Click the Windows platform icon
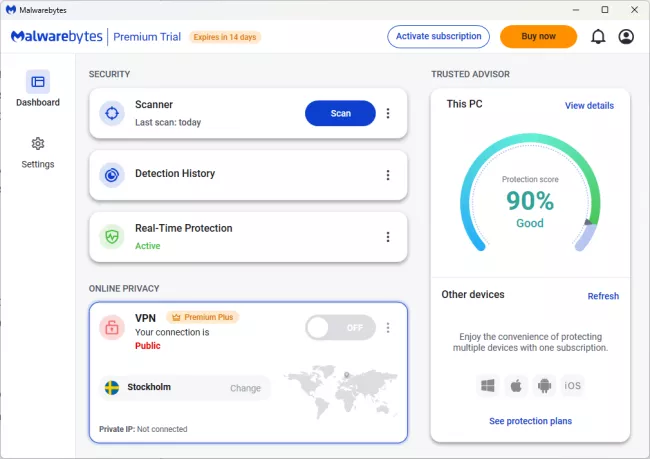The image size is (650, 459). [x=488, y=386]
